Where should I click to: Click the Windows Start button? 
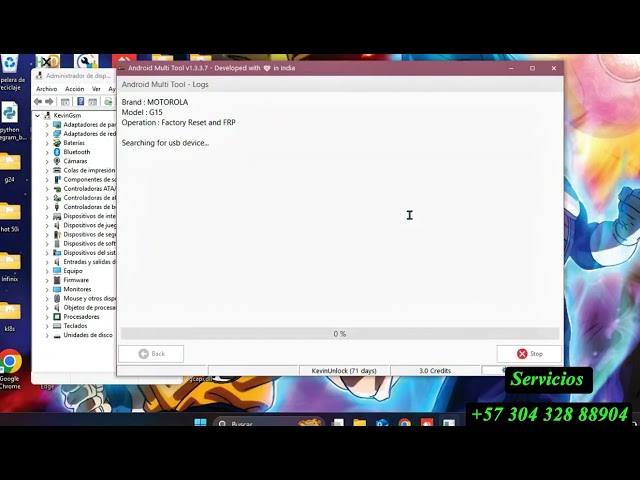pyautogui.click(x=200, y=422)
